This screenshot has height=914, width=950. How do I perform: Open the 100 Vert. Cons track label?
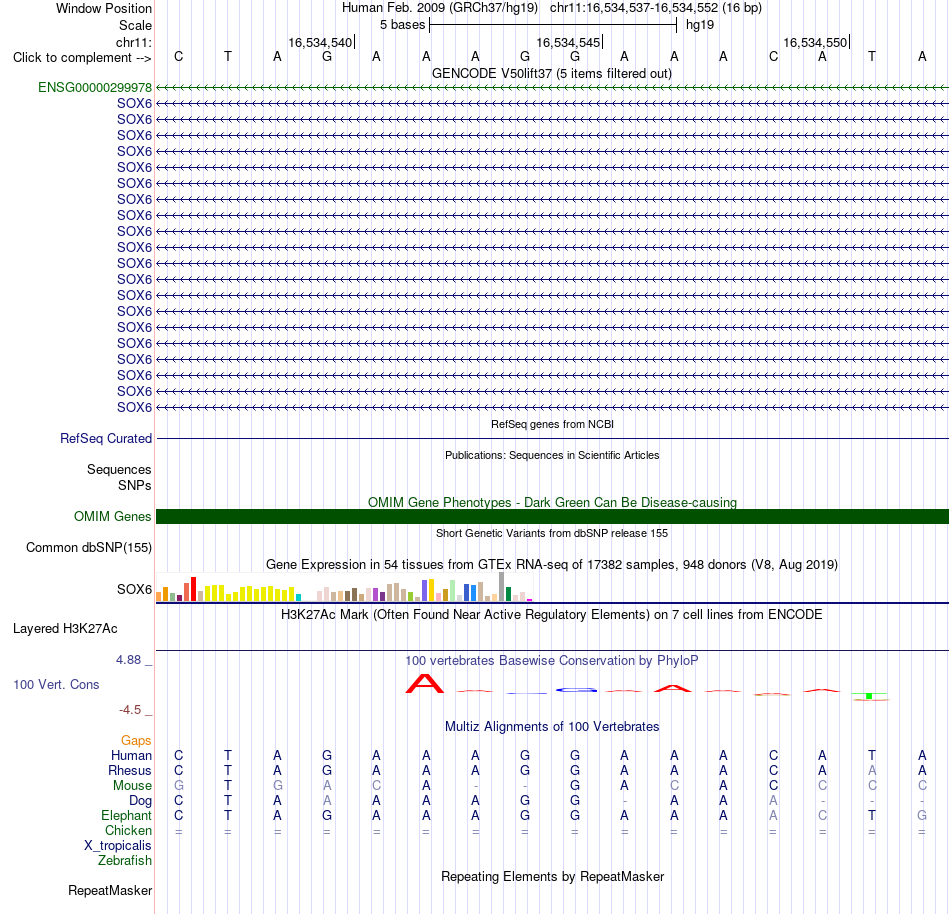pyautogui.click(x=56, y=684)
